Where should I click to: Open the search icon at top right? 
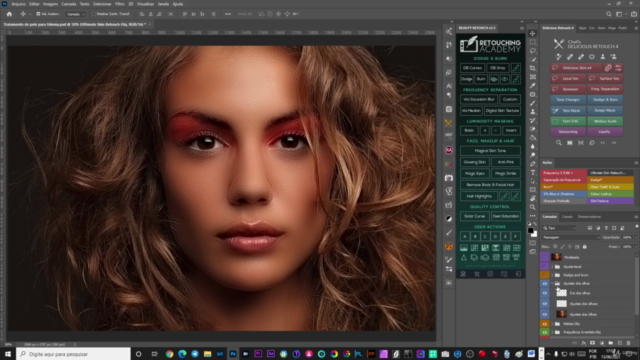(x=609, y=14)
